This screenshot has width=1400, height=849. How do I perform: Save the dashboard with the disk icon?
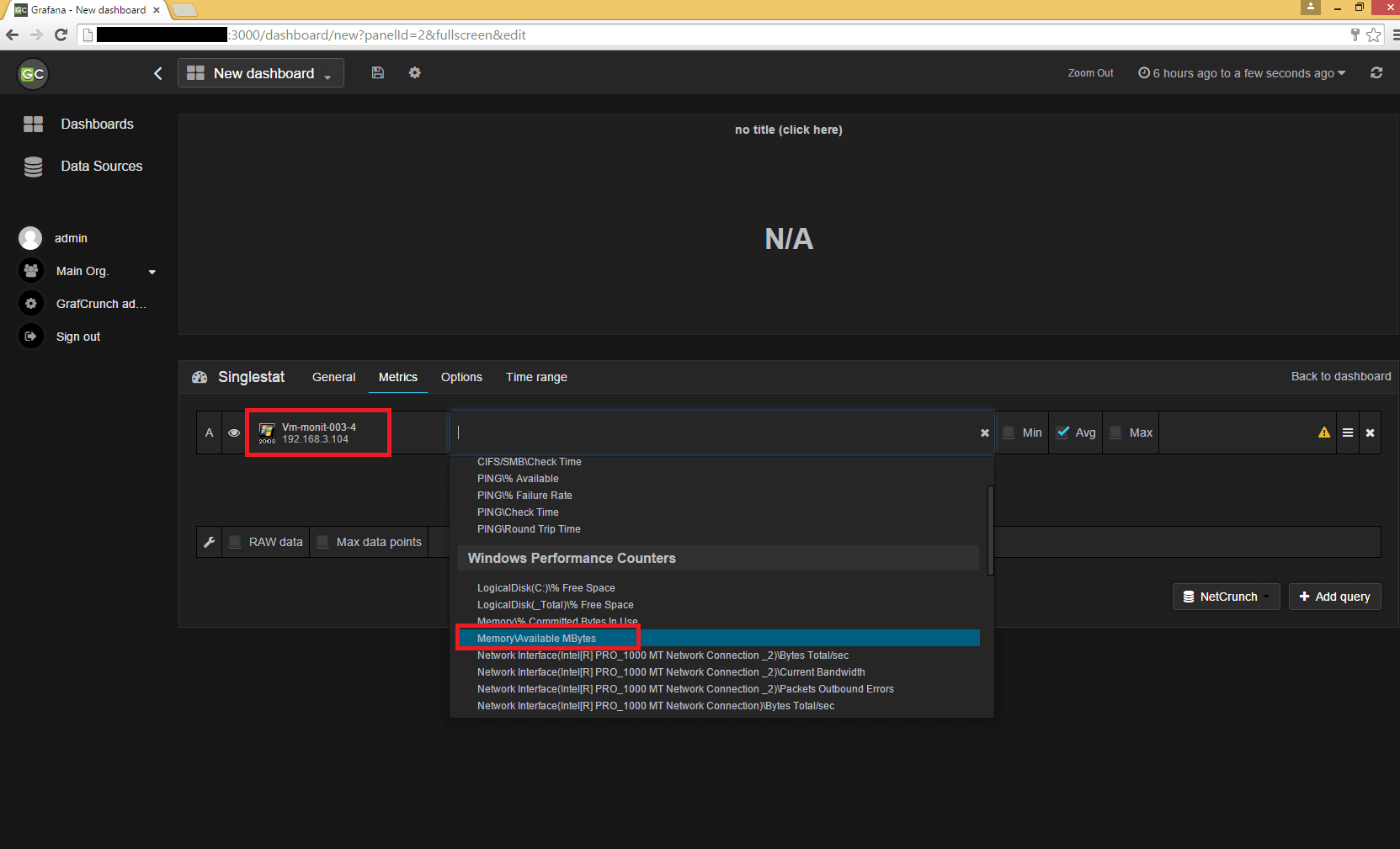[x=378, y=73]
